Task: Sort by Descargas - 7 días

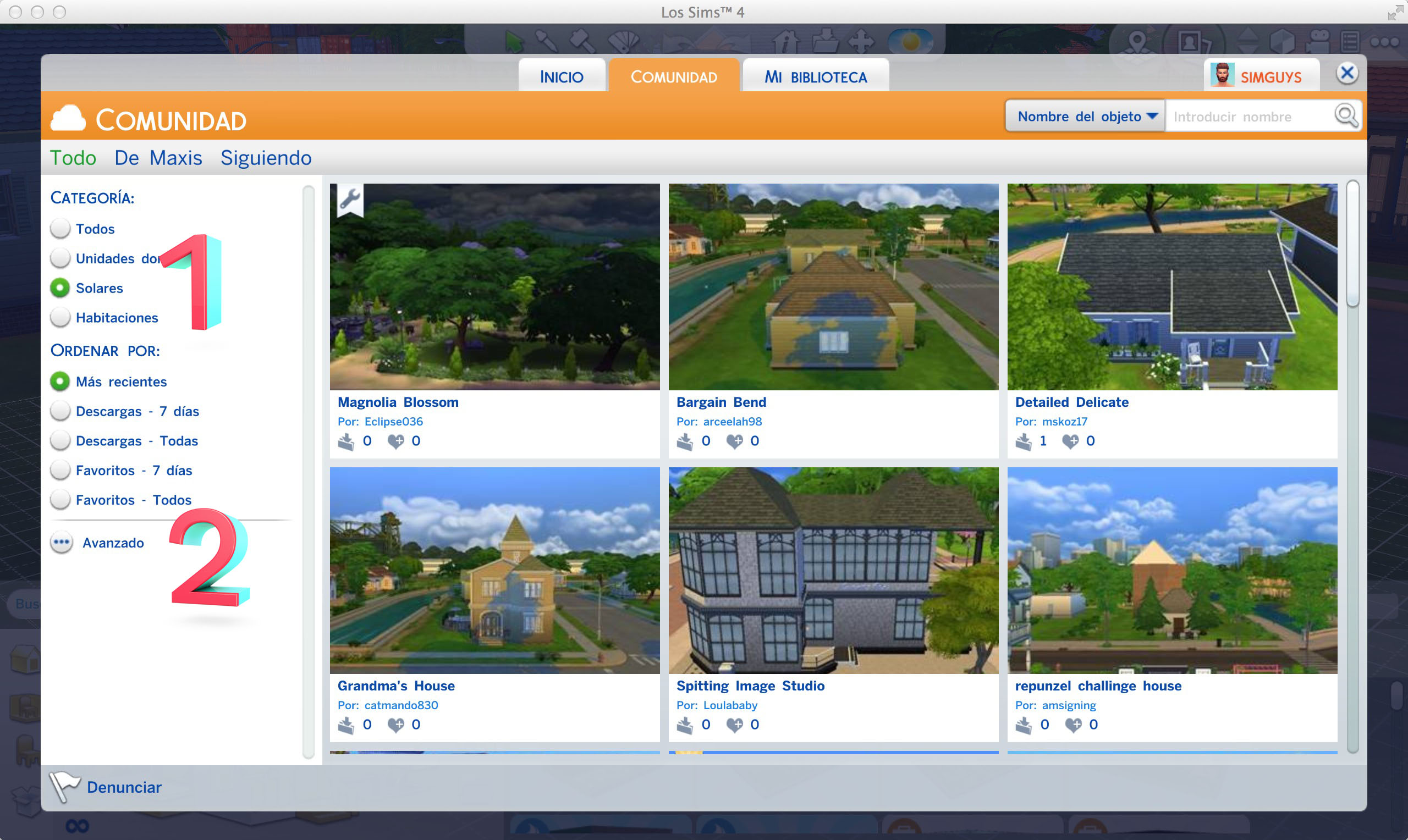Action: pyautogui.click(x=60, y=411)
